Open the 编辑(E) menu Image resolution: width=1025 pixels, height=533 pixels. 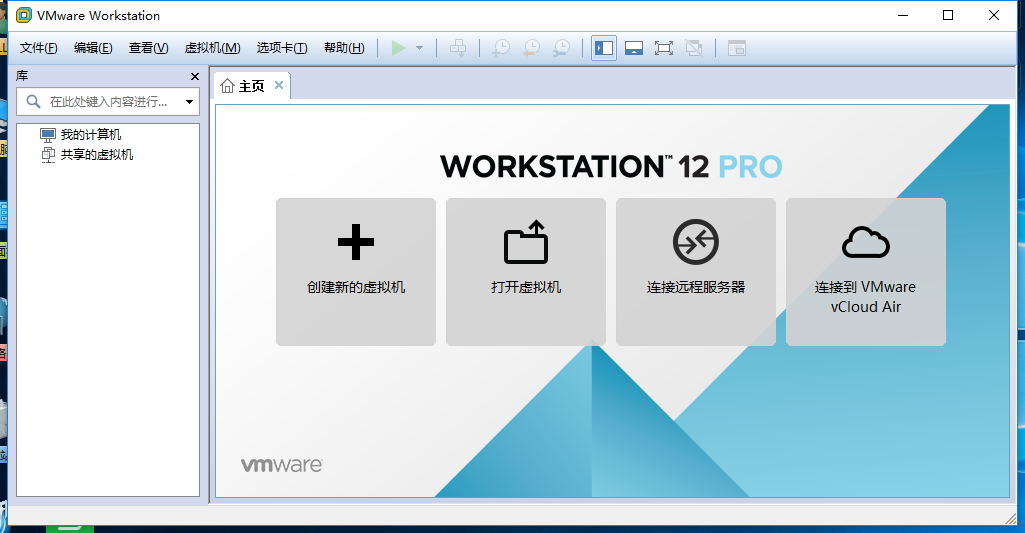click(93, 48)
